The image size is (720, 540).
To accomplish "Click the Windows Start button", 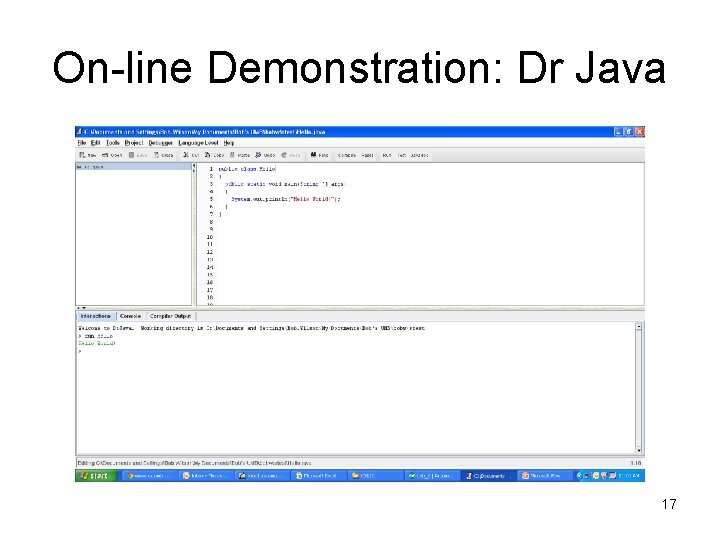I will 95,476.
